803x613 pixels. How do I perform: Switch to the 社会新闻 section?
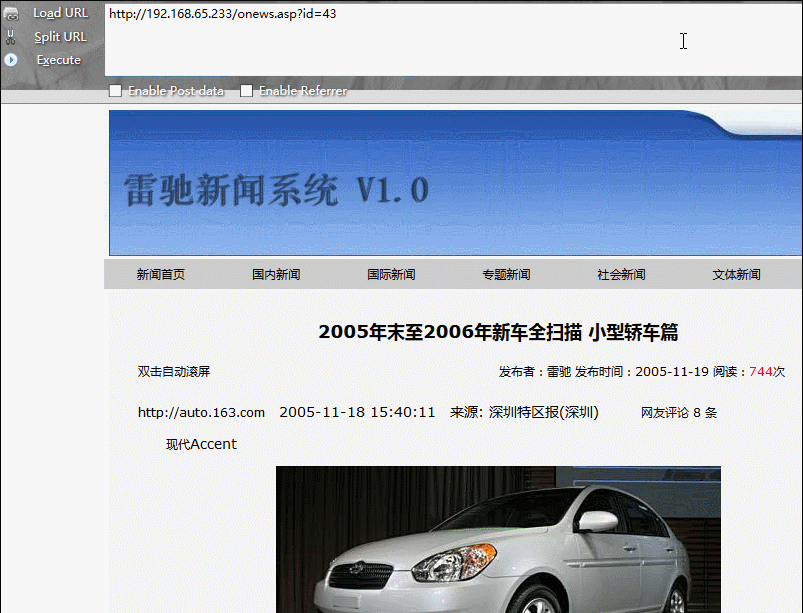621,275
